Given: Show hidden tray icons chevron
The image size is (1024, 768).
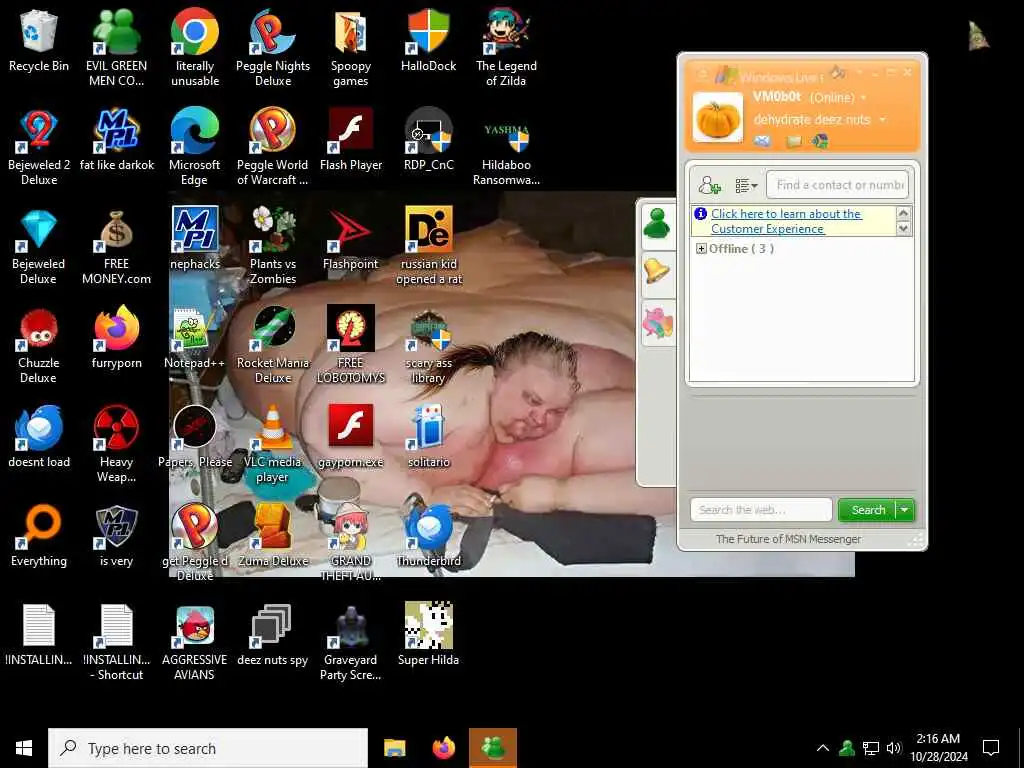Looking at the screenshot, I should 823,748.
